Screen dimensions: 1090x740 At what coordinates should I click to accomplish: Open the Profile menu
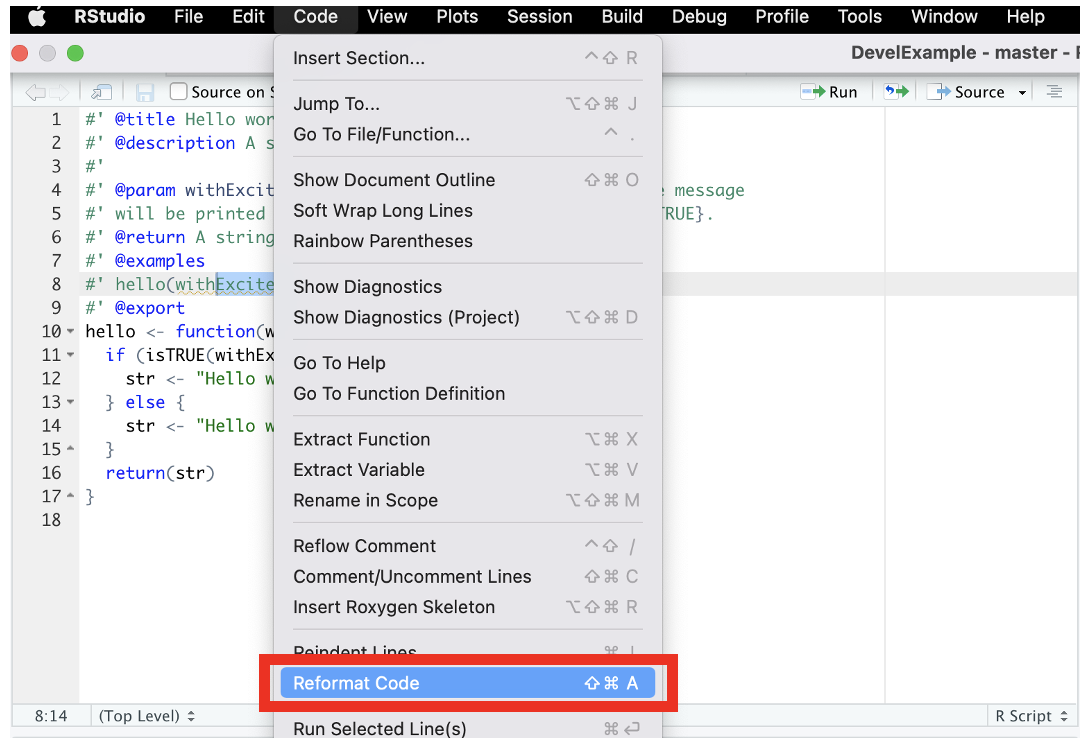(x=782, y=17)
